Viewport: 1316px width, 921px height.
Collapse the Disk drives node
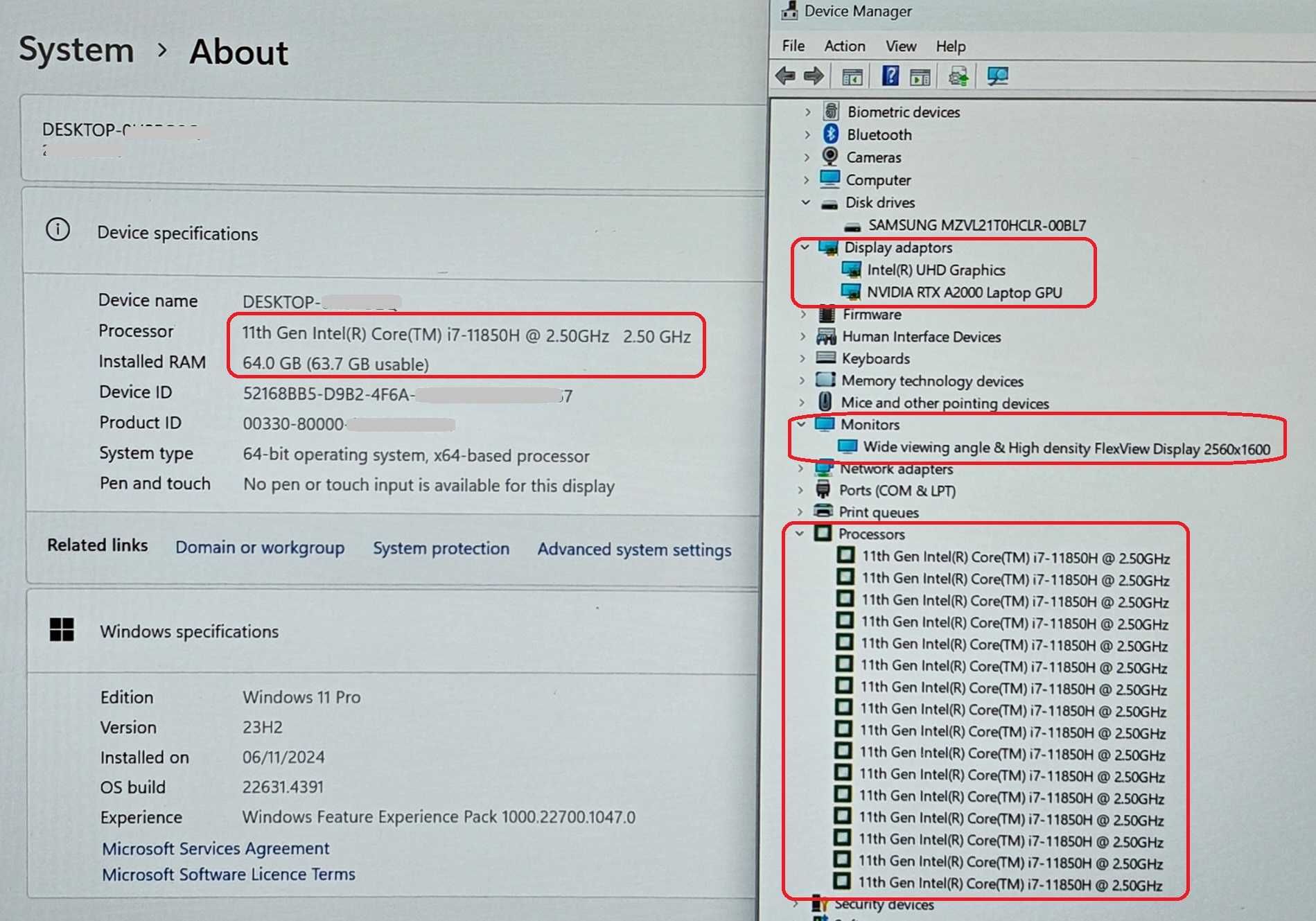pos(805,202)
